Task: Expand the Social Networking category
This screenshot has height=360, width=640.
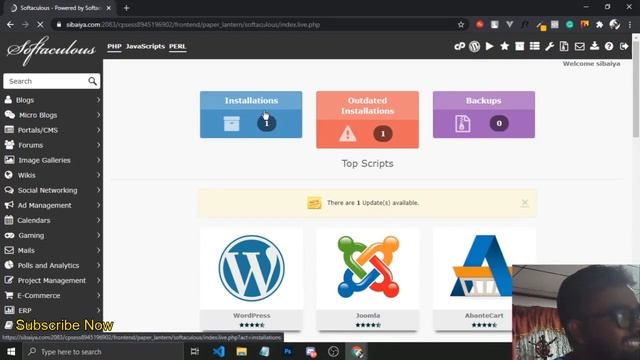Action: point(51,190)
